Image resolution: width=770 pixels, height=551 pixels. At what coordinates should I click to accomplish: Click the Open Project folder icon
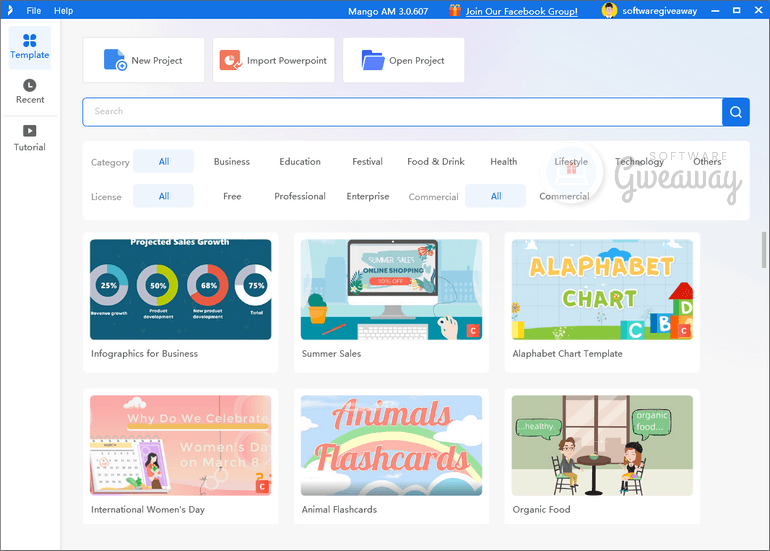point(372,60)
